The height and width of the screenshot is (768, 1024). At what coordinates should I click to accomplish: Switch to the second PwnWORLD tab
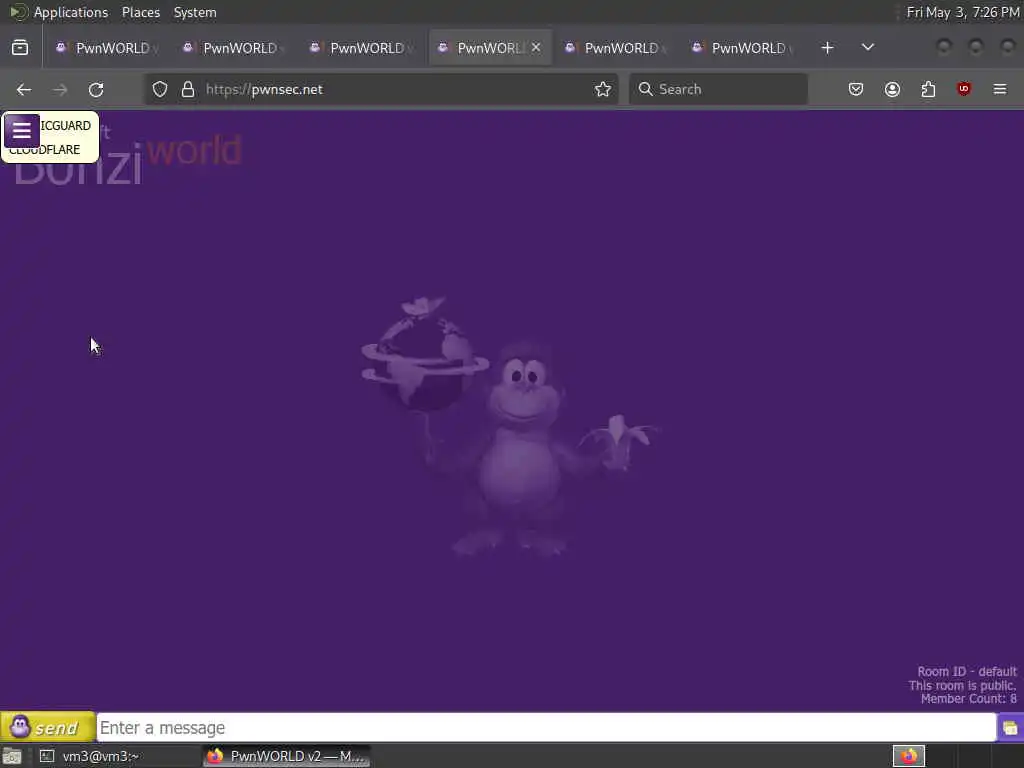coord(234,48)
